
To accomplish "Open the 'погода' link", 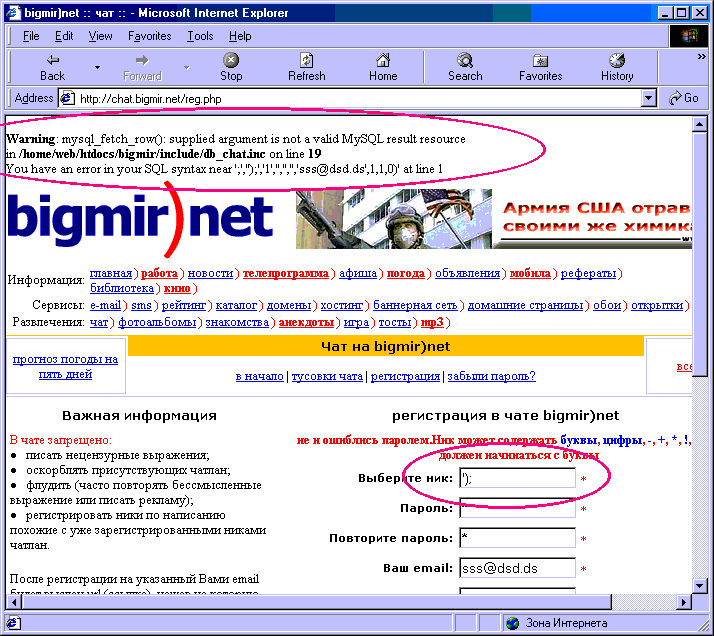I will coord(405,273).
